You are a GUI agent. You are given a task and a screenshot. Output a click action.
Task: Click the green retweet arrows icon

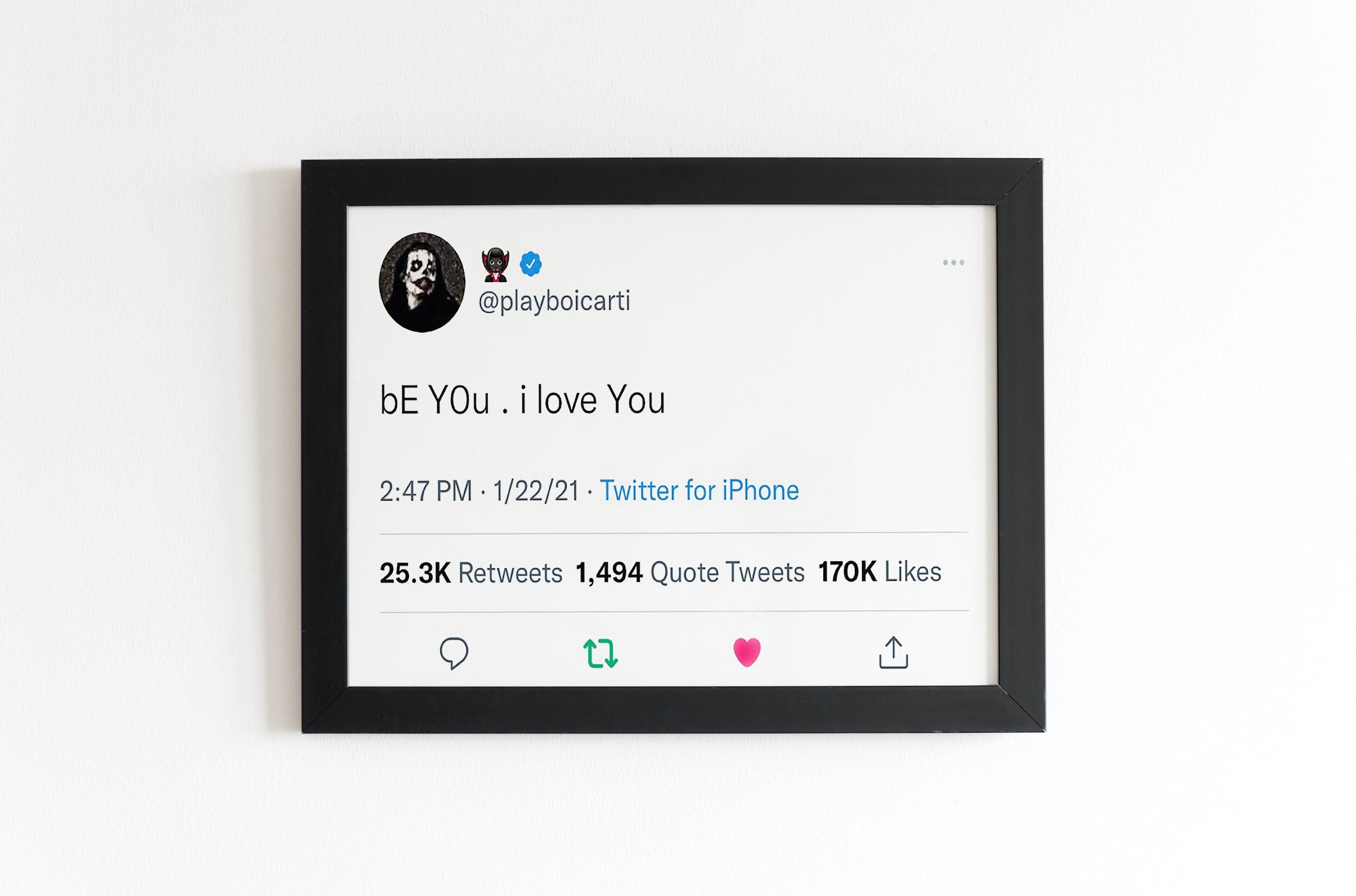[600, 653]
